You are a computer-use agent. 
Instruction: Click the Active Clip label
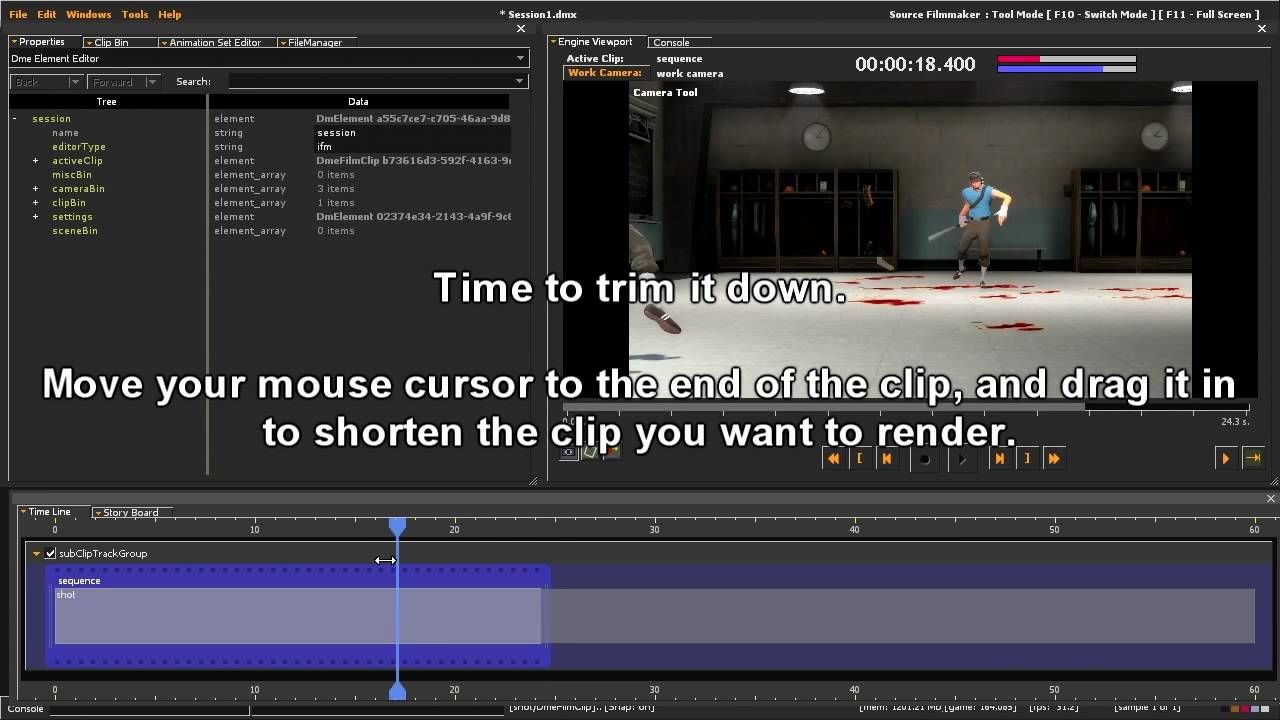click(595, 59)
